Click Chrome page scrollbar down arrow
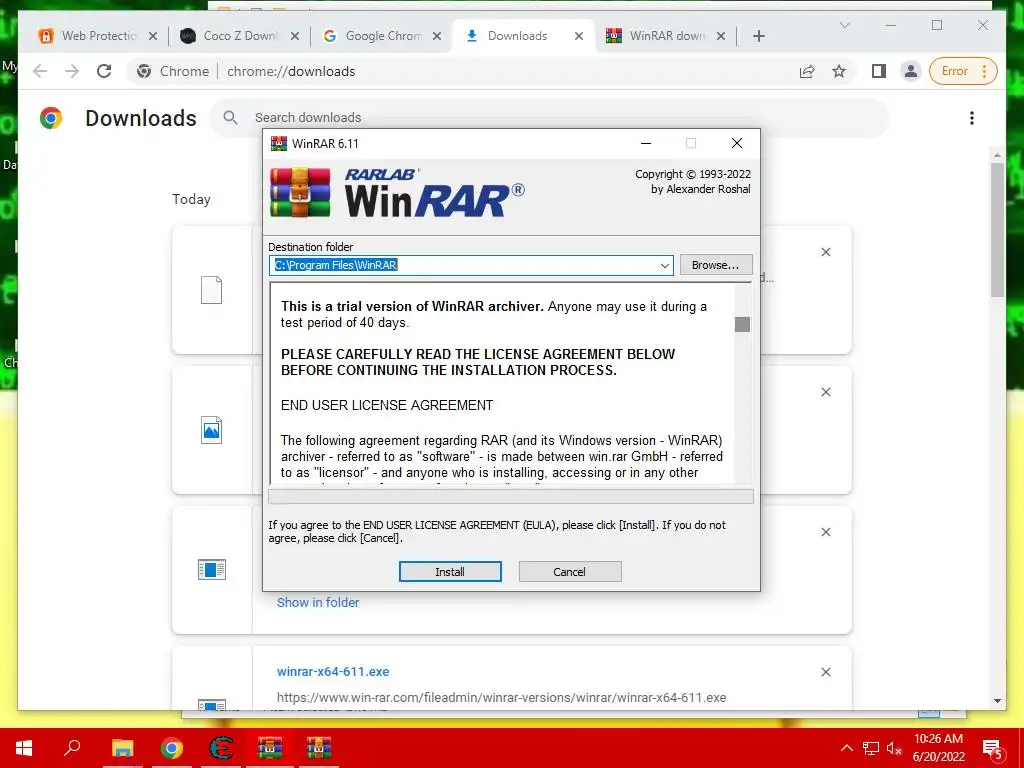 tap(997, 701)
